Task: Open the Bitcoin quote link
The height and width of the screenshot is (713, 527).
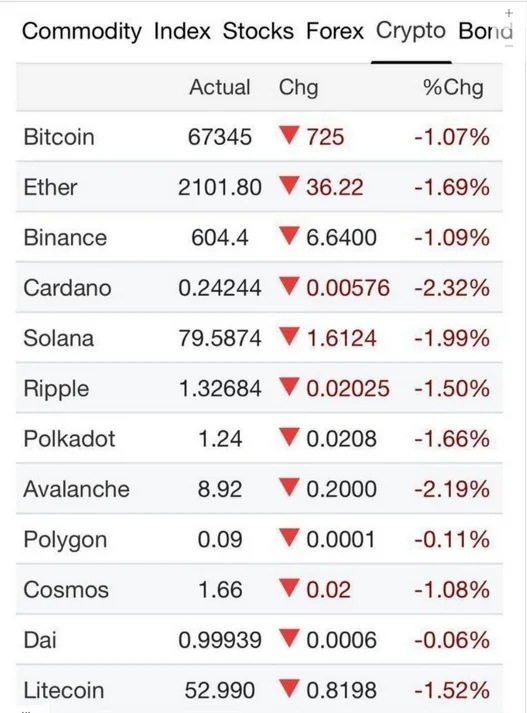Action: [59, 137]
